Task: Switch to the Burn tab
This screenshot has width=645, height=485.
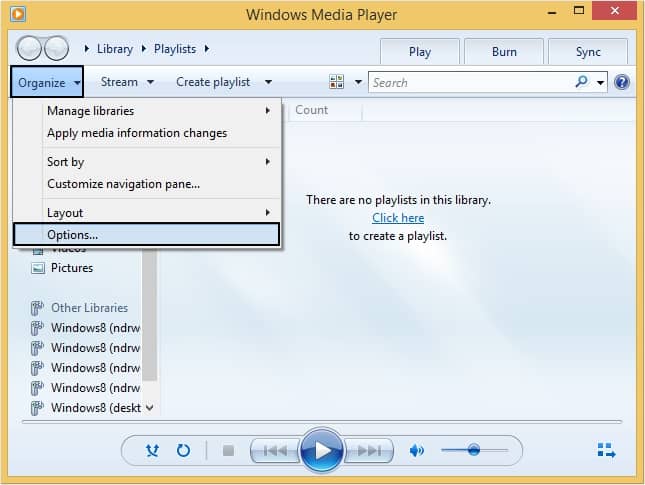Action: tap(504, 52)
